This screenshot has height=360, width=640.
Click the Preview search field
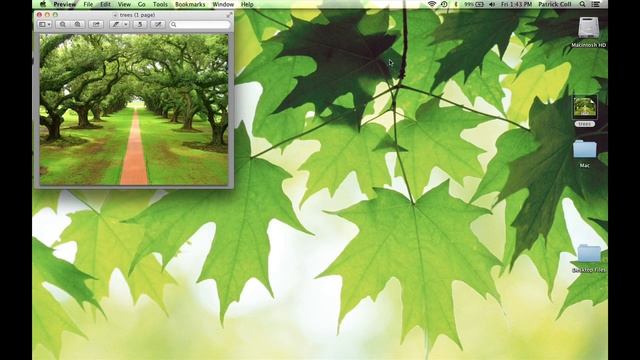[200, 24]
